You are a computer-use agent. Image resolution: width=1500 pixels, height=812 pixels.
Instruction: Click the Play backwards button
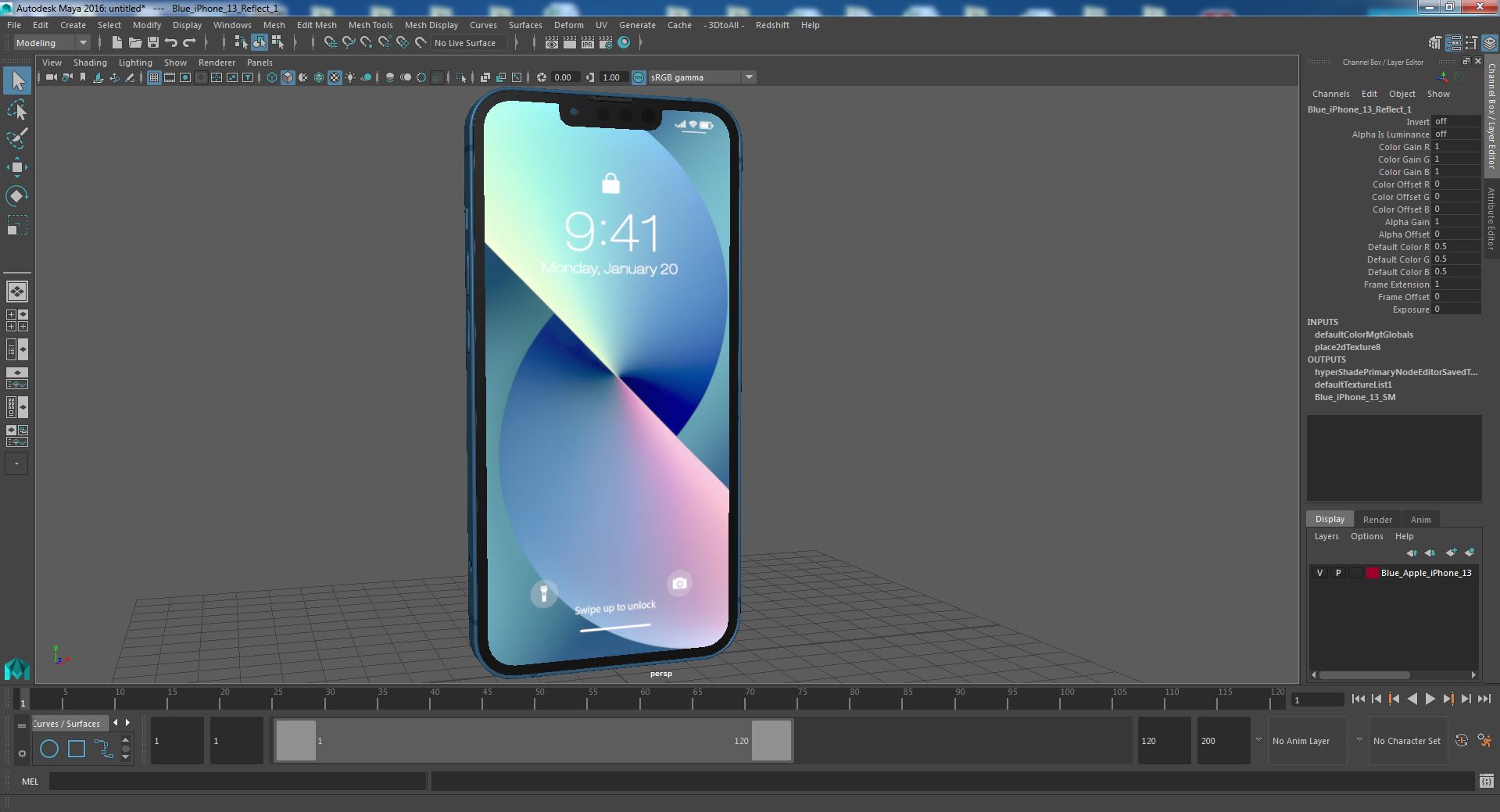pos(1412,699)
